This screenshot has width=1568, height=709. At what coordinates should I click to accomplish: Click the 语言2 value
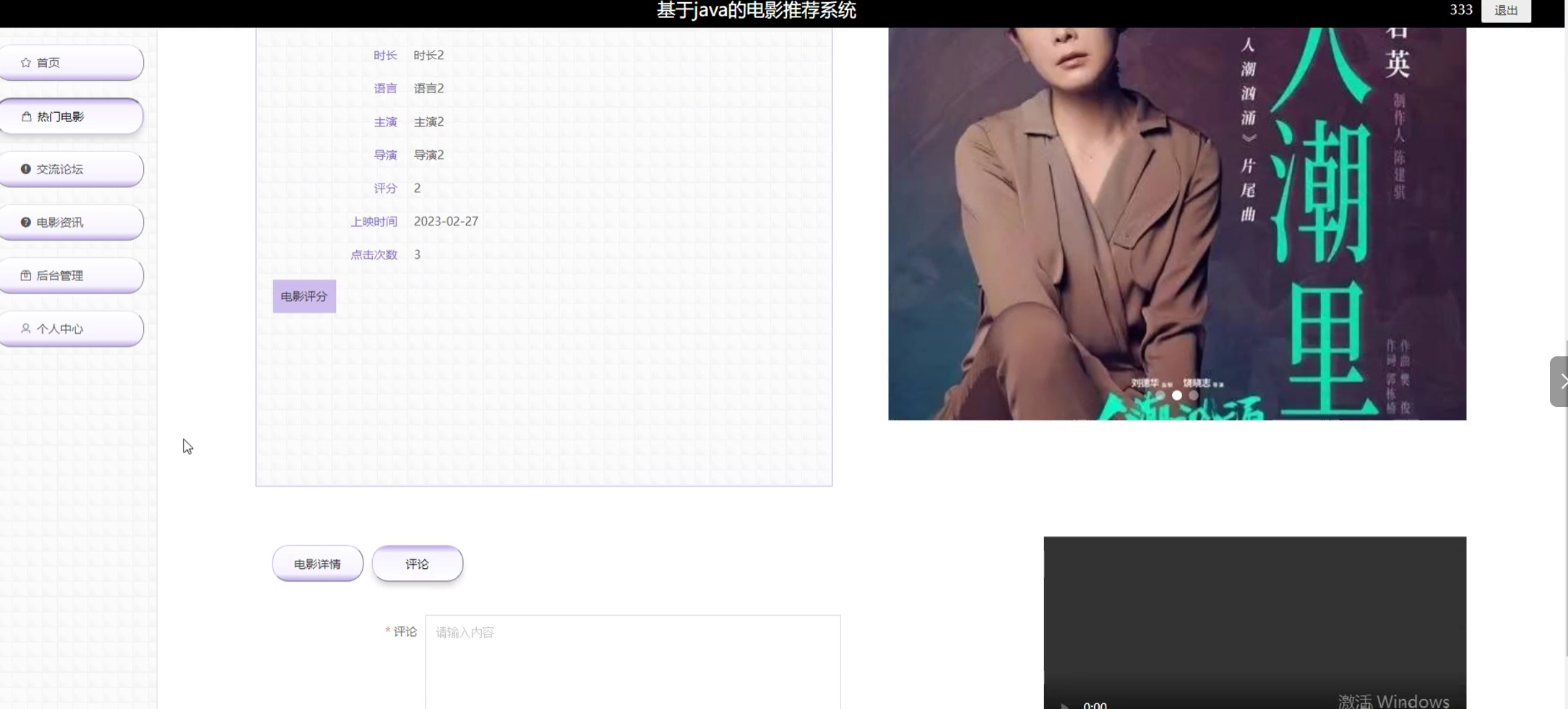click(428, 88)
